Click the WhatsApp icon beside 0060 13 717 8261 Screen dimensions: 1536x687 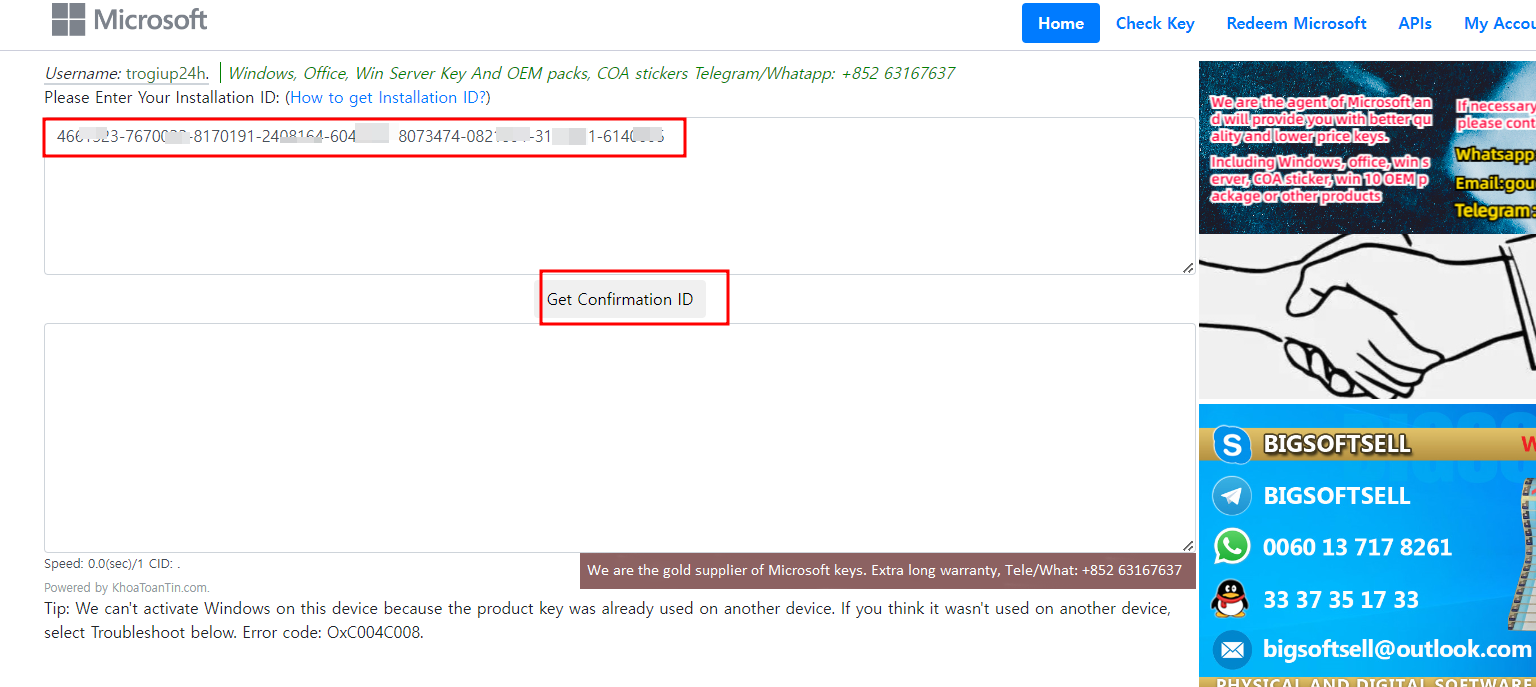(1232, 547)
